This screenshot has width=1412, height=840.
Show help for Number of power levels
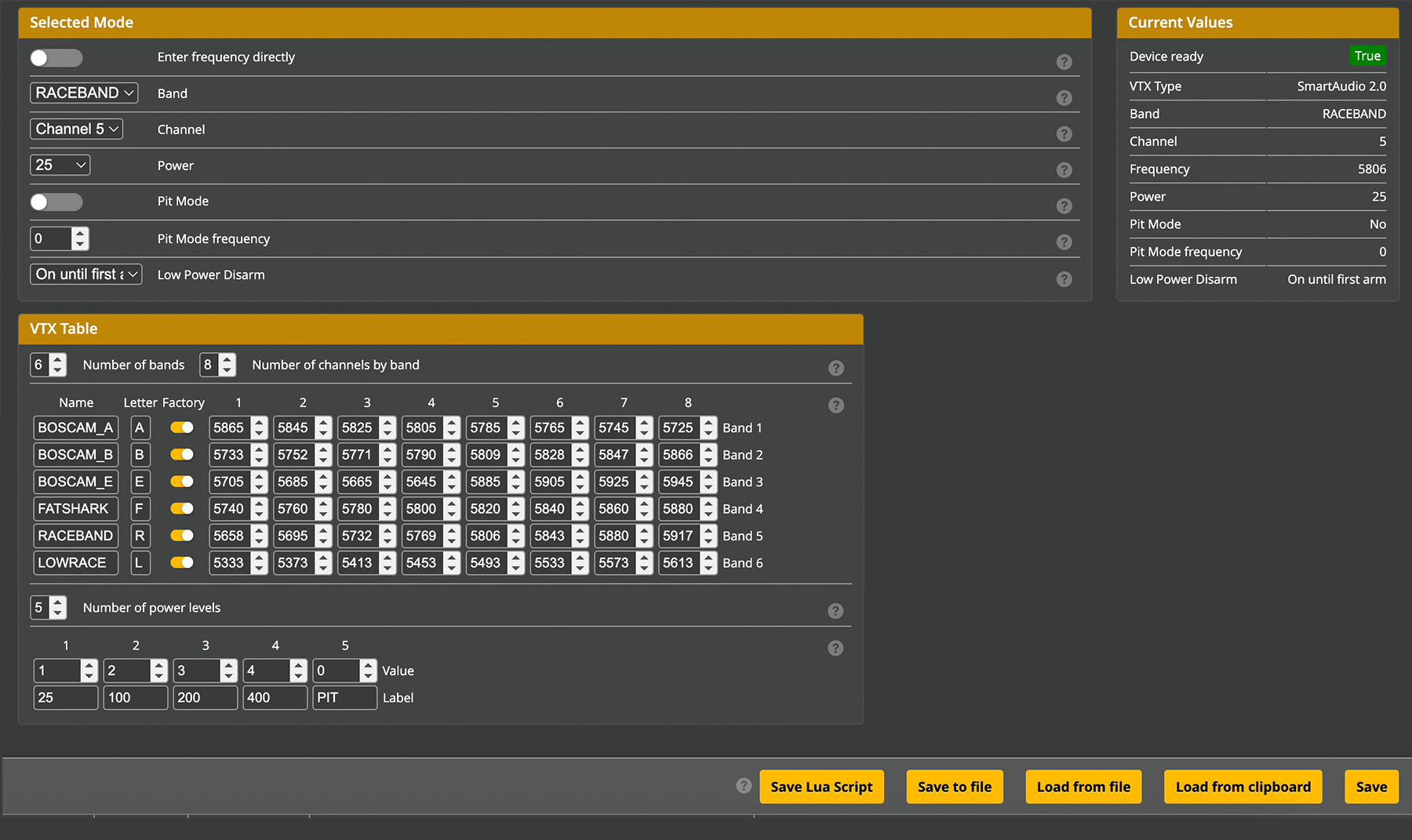[x=836, y=611]
